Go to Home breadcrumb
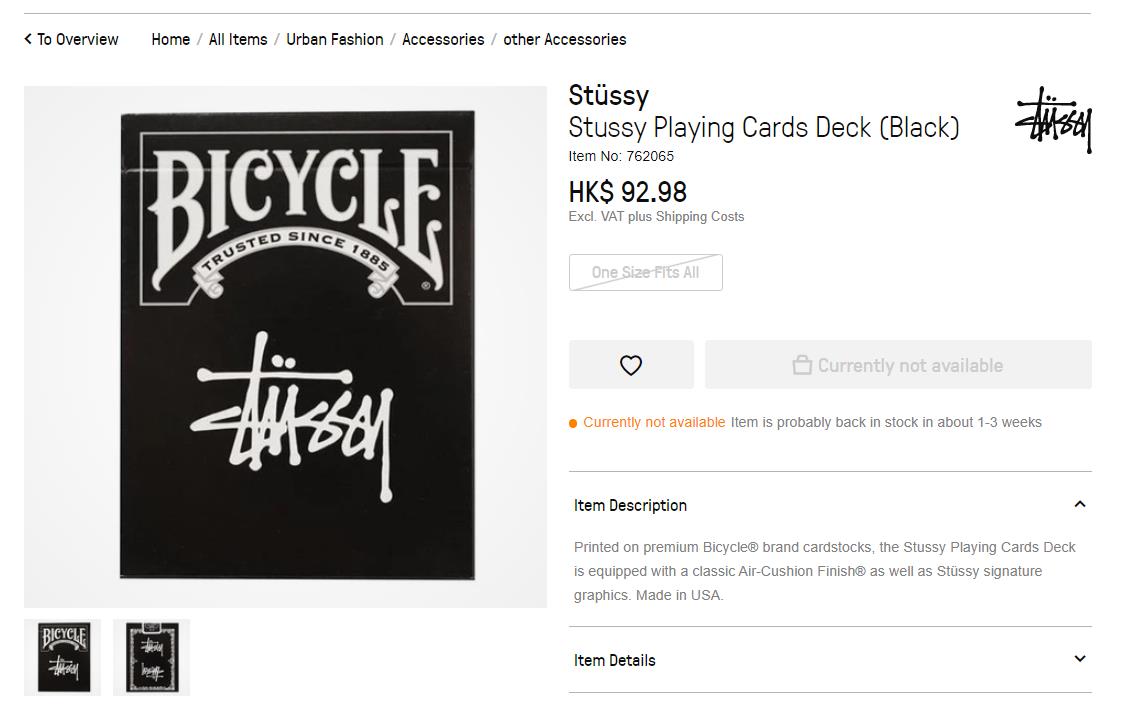Image resolution: width=1131 pixels, height=712 pixels. pos(170,40)
